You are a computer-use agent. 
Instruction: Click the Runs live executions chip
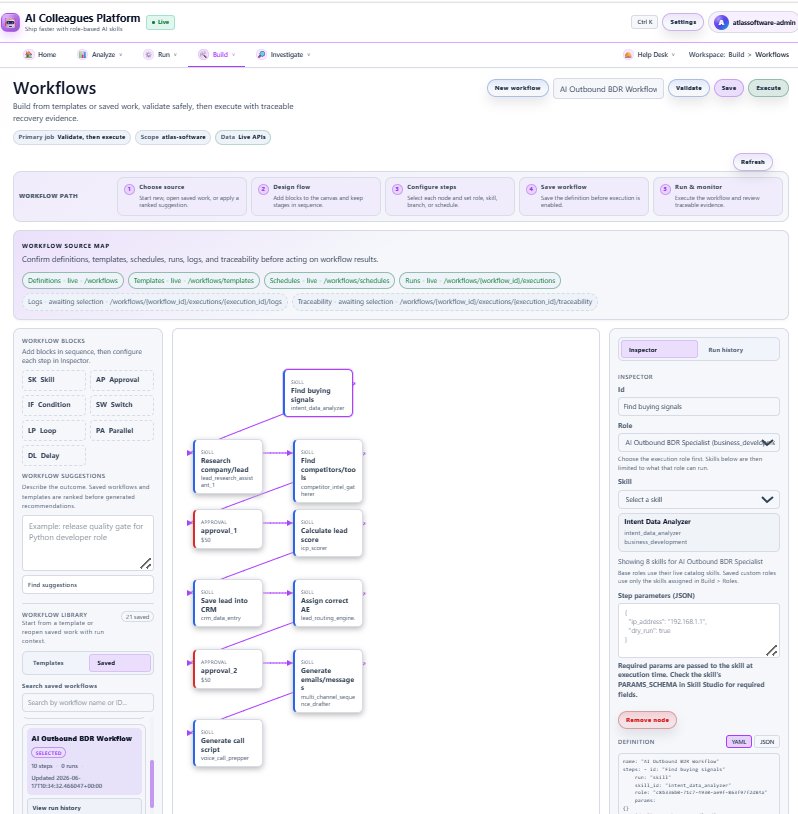(480, 281)
